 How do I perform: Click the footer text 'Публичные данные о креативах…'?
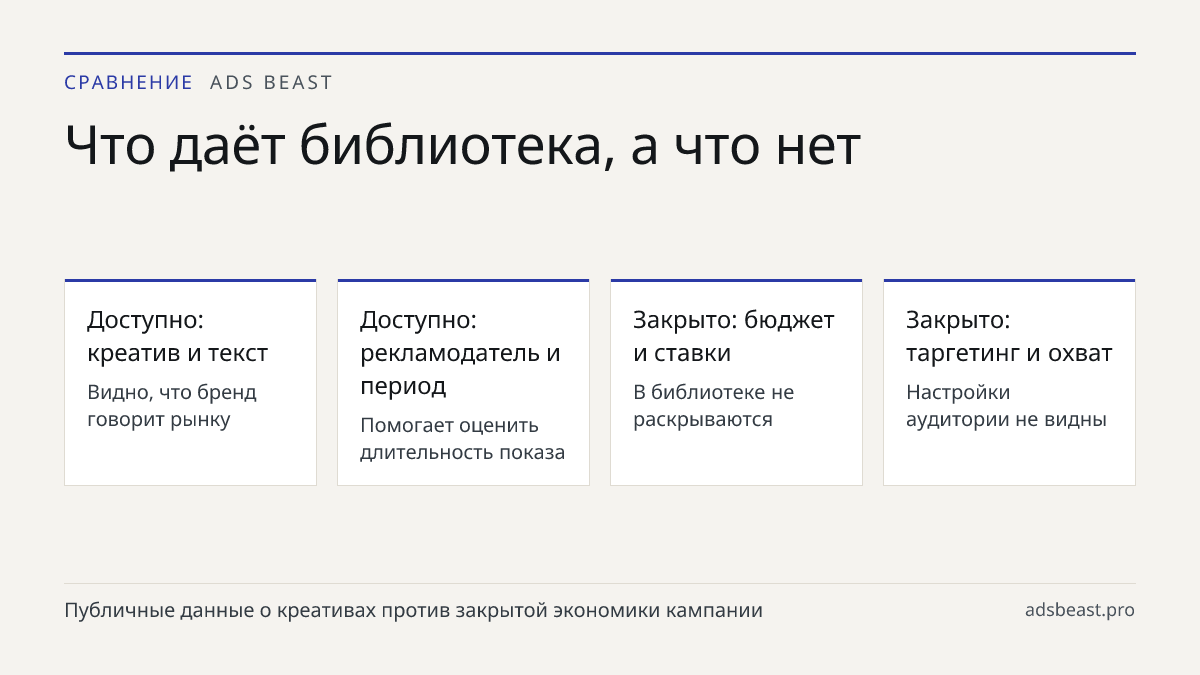pyautogui.click(x=414, y=611)
